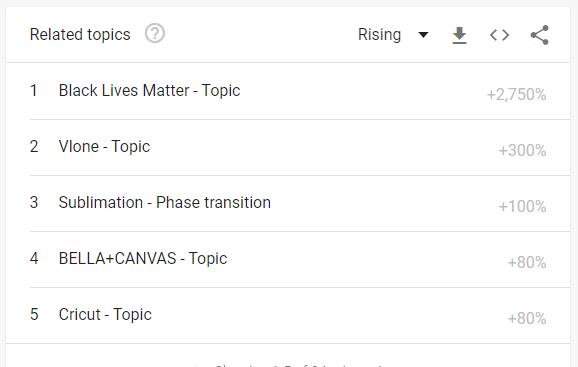
Task: Select Sublimation - Phase transition topic
Action: (x=165, y=203)
